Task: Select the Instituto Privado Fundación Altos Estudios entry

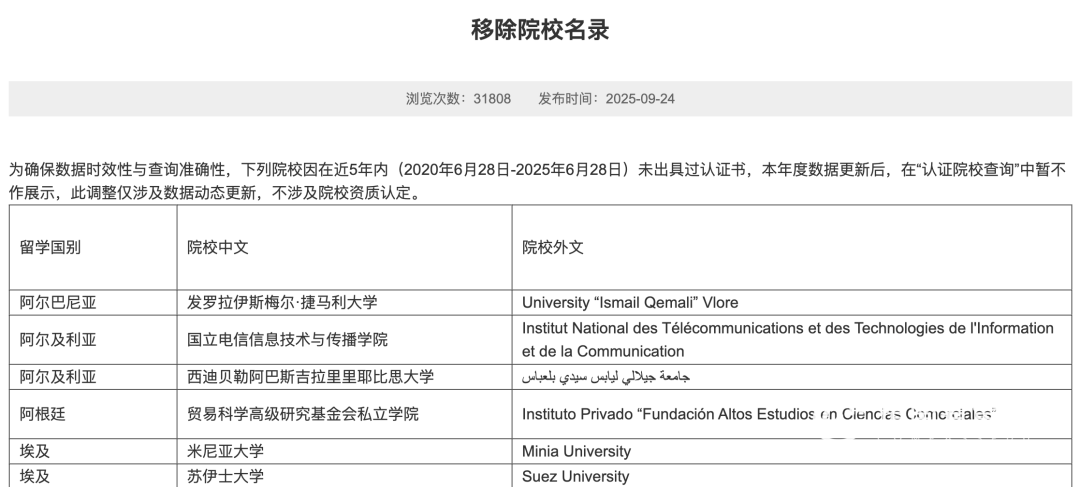Action: pos(760,413)
